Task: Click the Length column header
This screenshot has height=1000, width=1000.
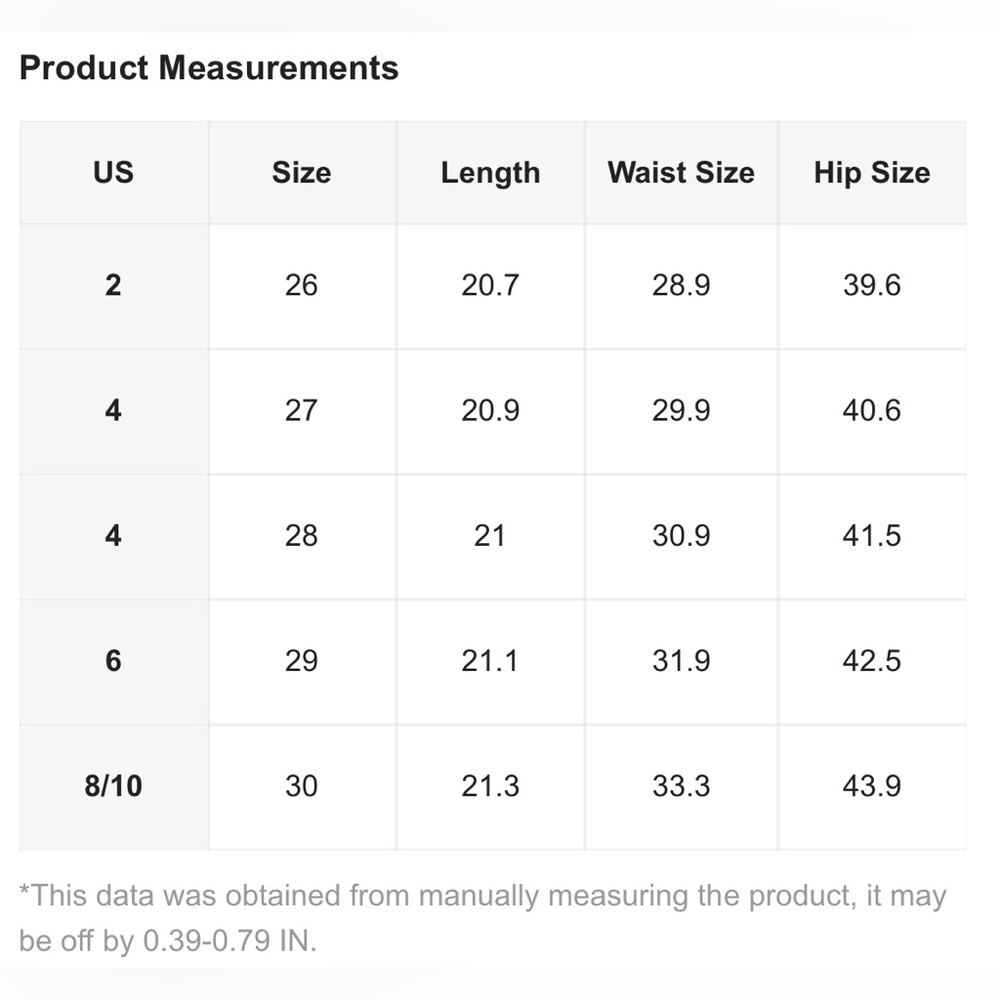Action: coord(490,173)
